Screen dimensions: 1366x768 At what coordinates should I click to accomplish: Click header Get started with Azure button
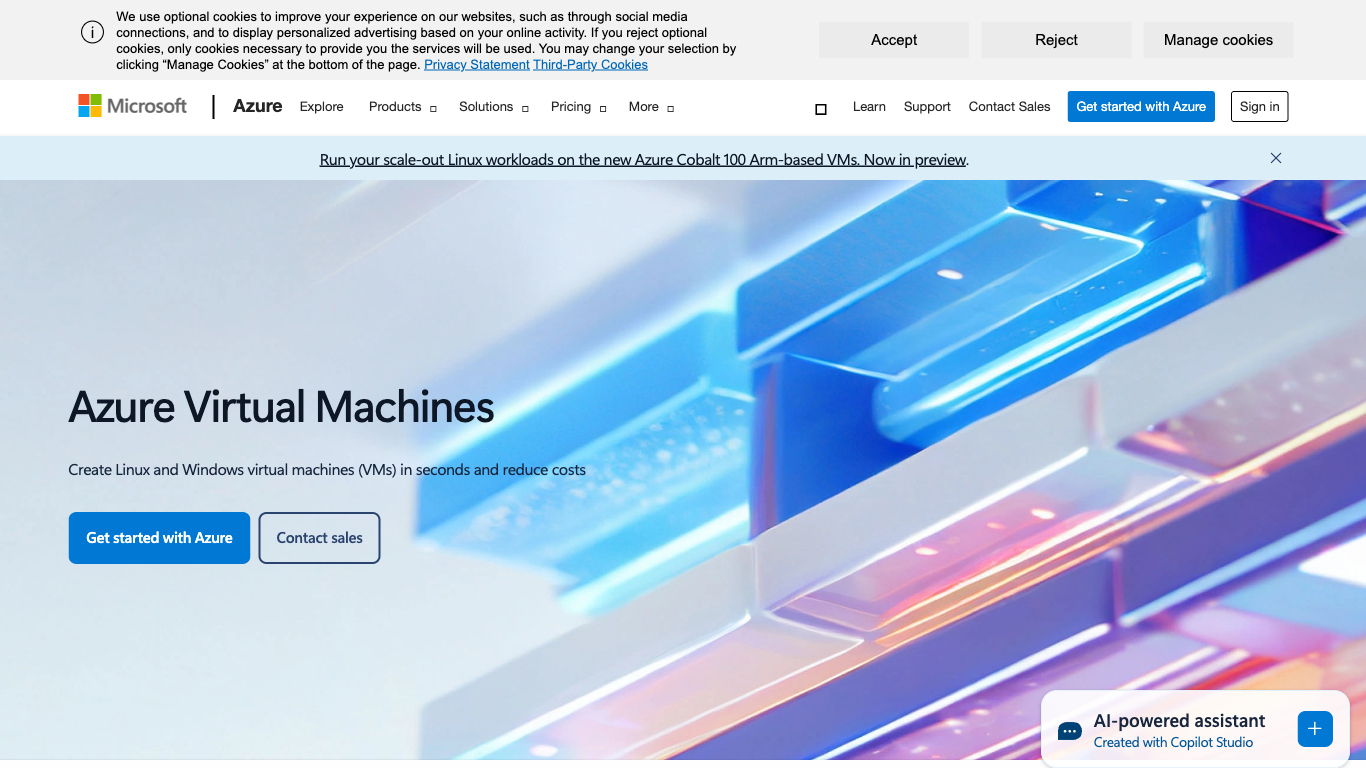tap(1141, 107)
